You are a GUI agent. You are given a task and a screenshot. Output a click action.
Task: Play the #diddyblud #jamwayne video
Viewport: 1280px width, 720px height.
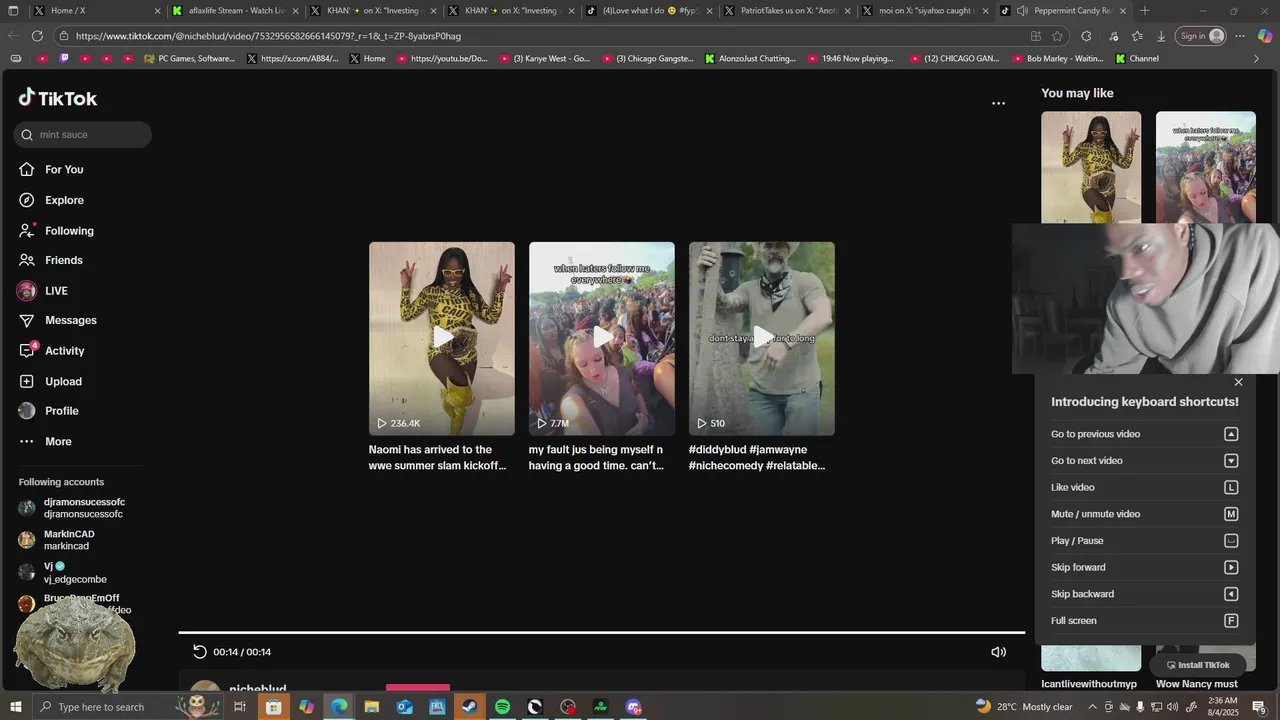[x=762, y=338]
